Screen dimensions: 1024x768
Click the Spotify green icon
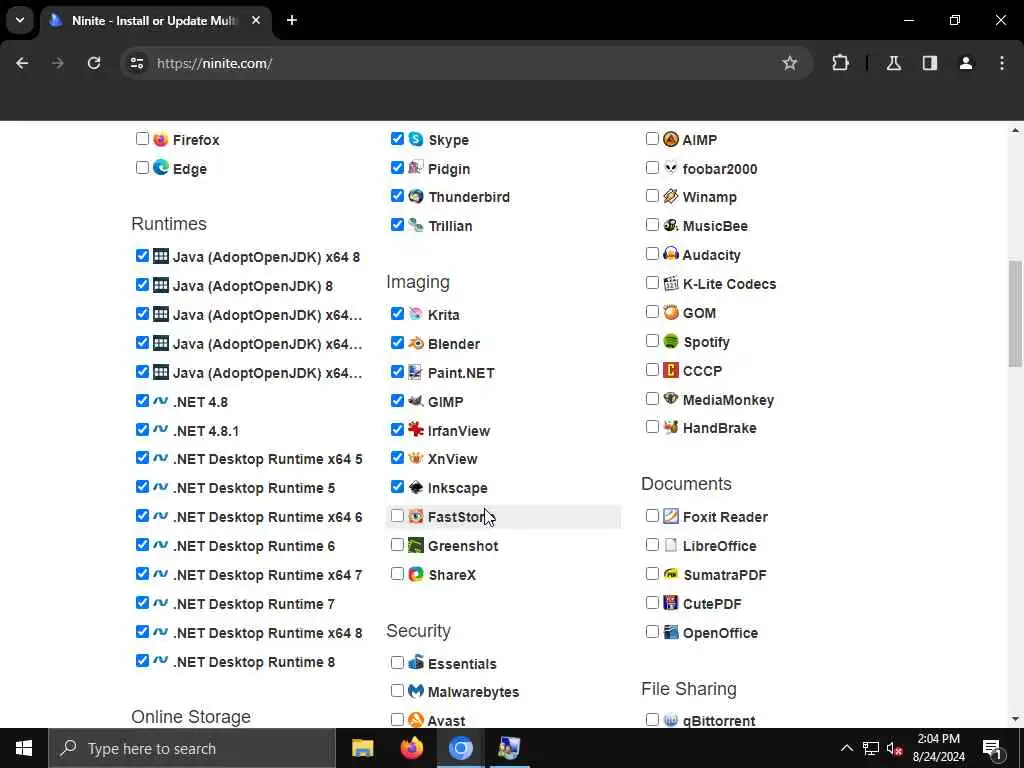point(671,341)
